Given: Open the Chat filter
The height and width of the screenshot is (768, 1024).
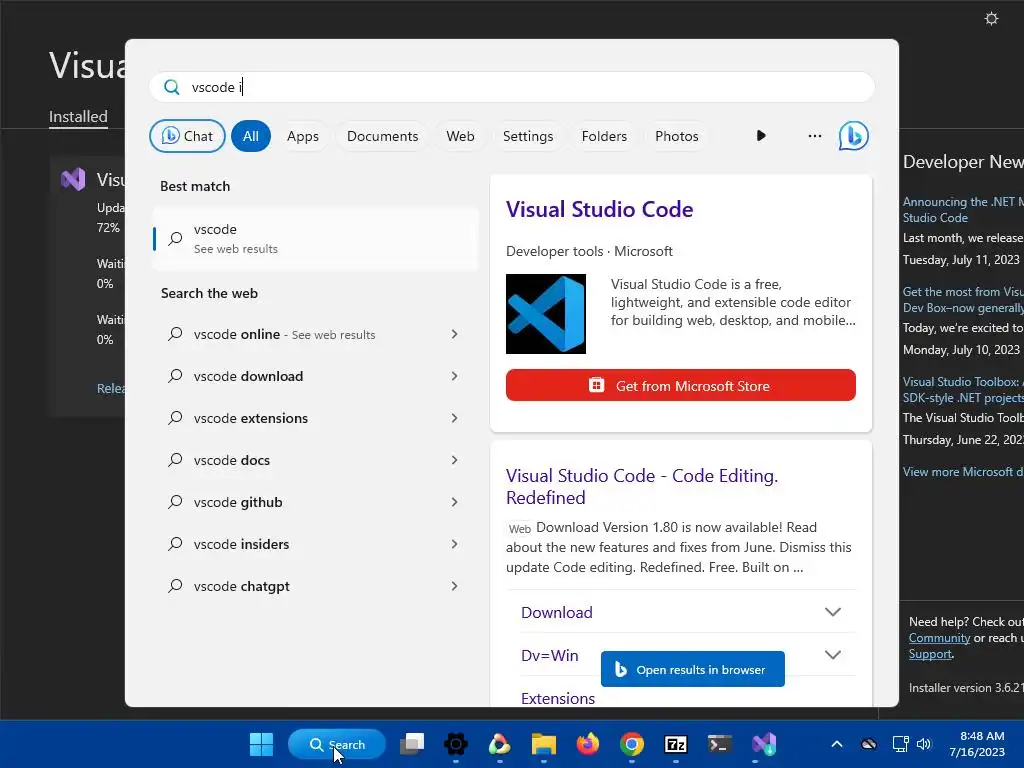Looking at the screenshot, I should [x=187, y=136].
